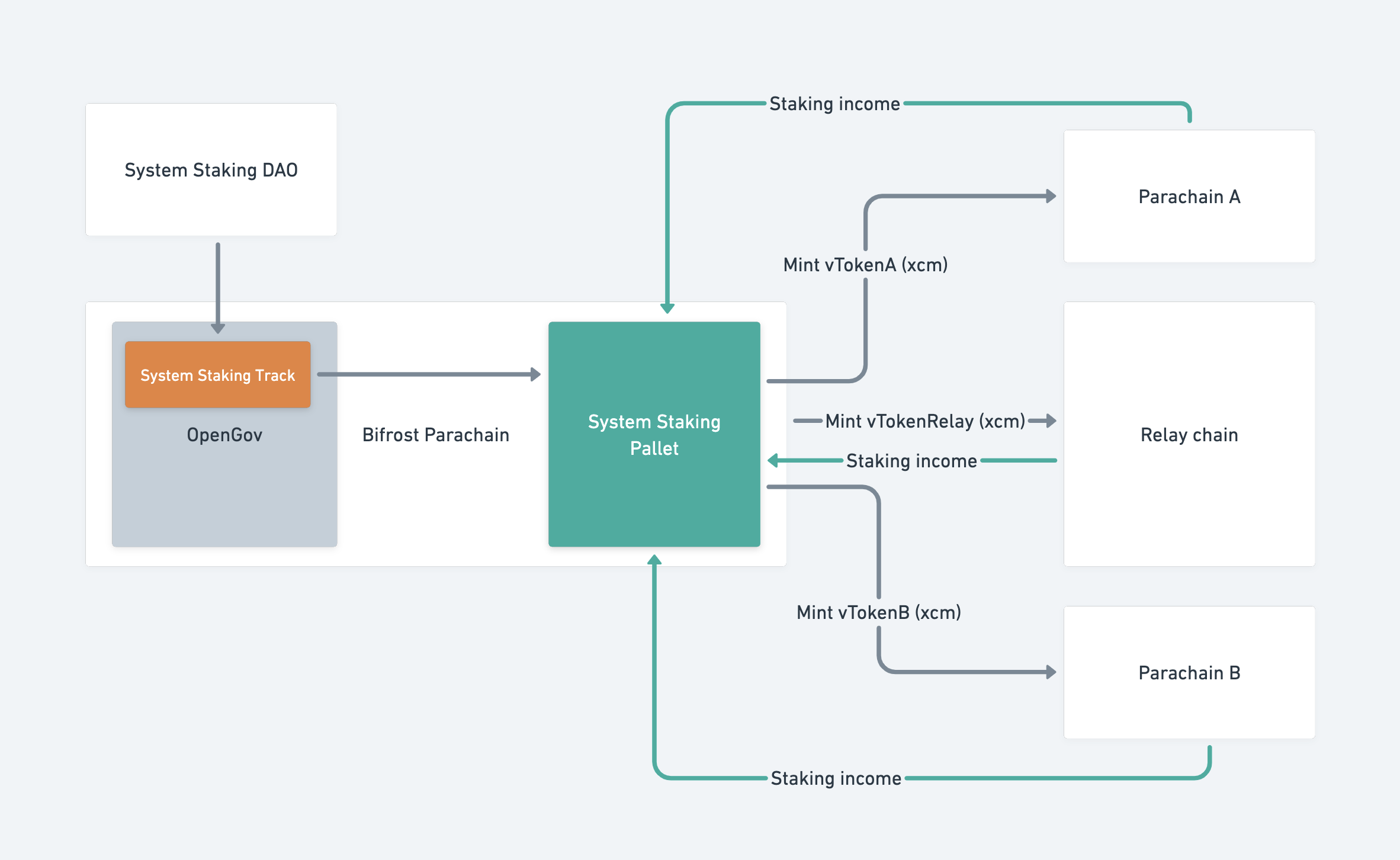The height and width of the screenshot is (860, 1400).
Task: Click the Bifrost Parachain label
Action: coord(435,434)
